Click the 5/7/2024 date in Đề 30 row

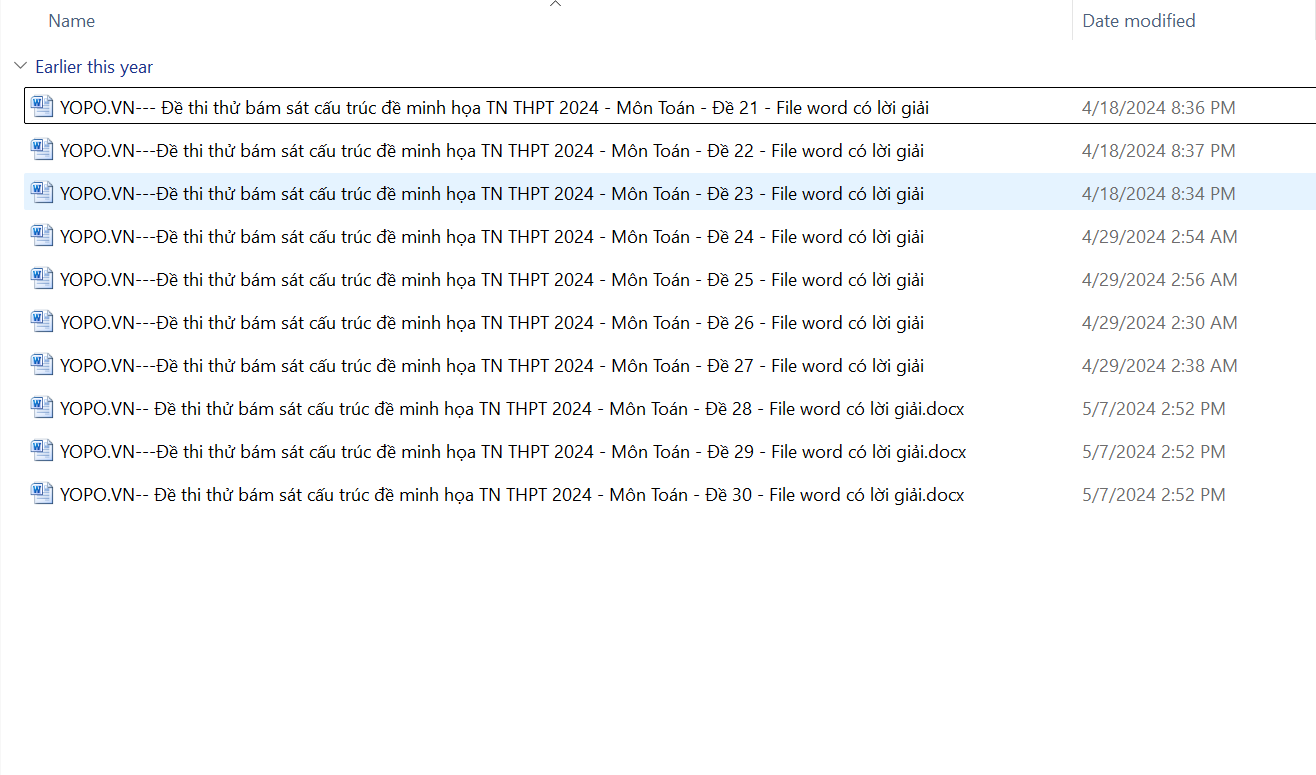click(1154, 495)
